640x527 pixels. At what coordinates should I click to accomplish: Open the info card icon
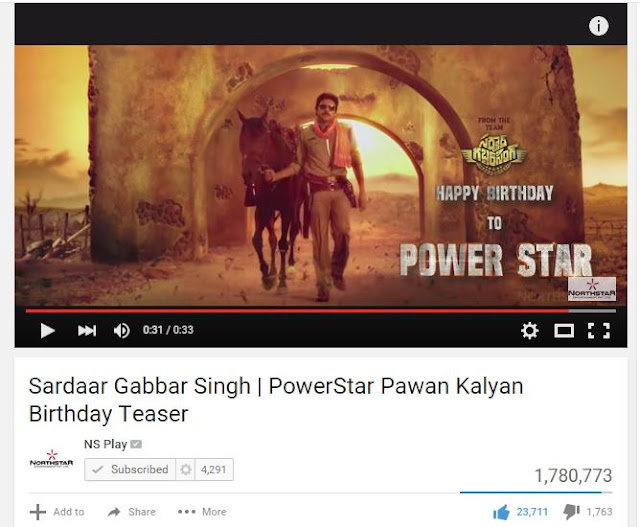pyautogui.click(x=598, y=26)
